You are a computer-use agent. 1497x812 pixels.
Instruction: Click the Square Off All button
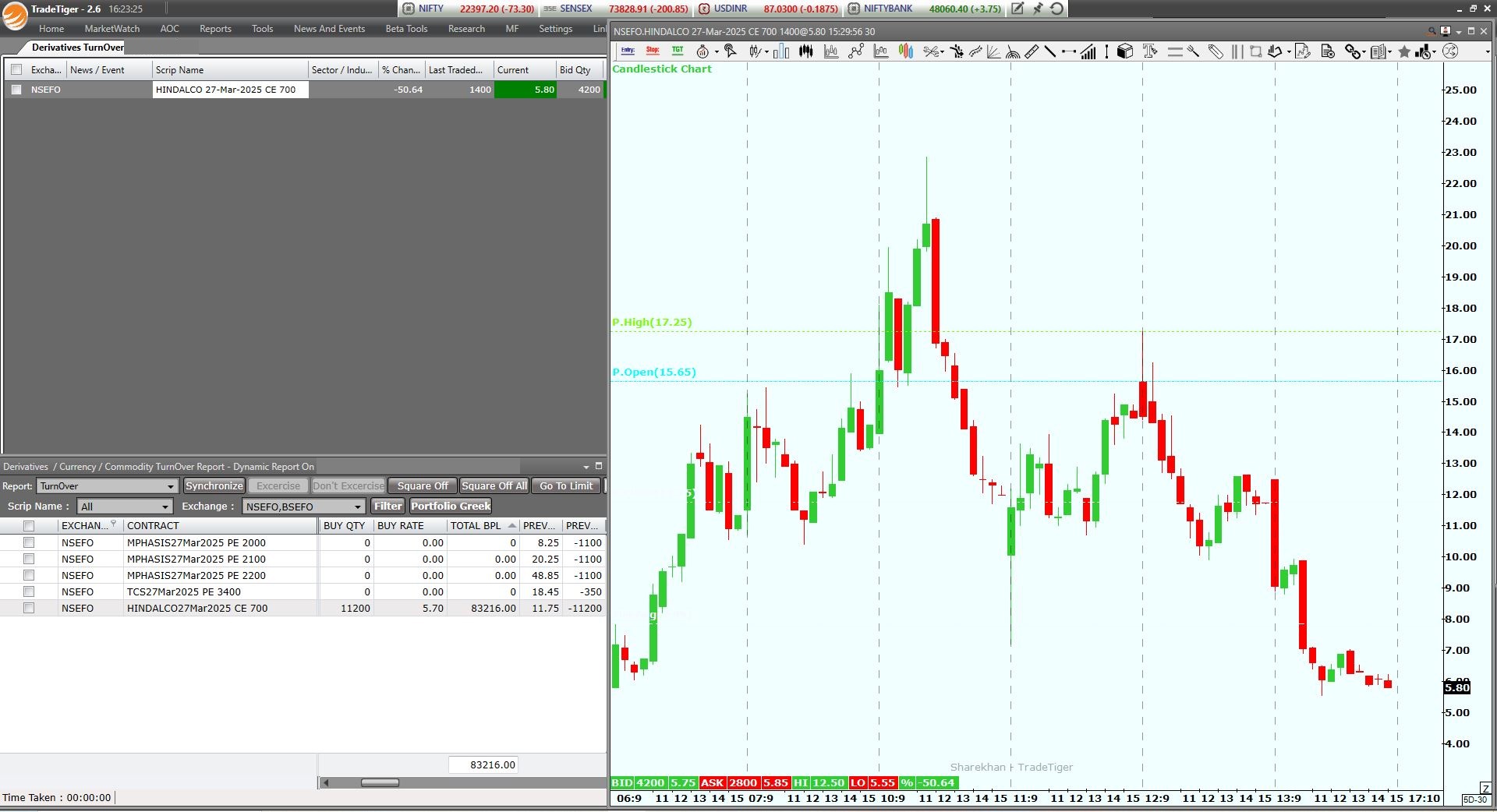click(x=494, y=485)
